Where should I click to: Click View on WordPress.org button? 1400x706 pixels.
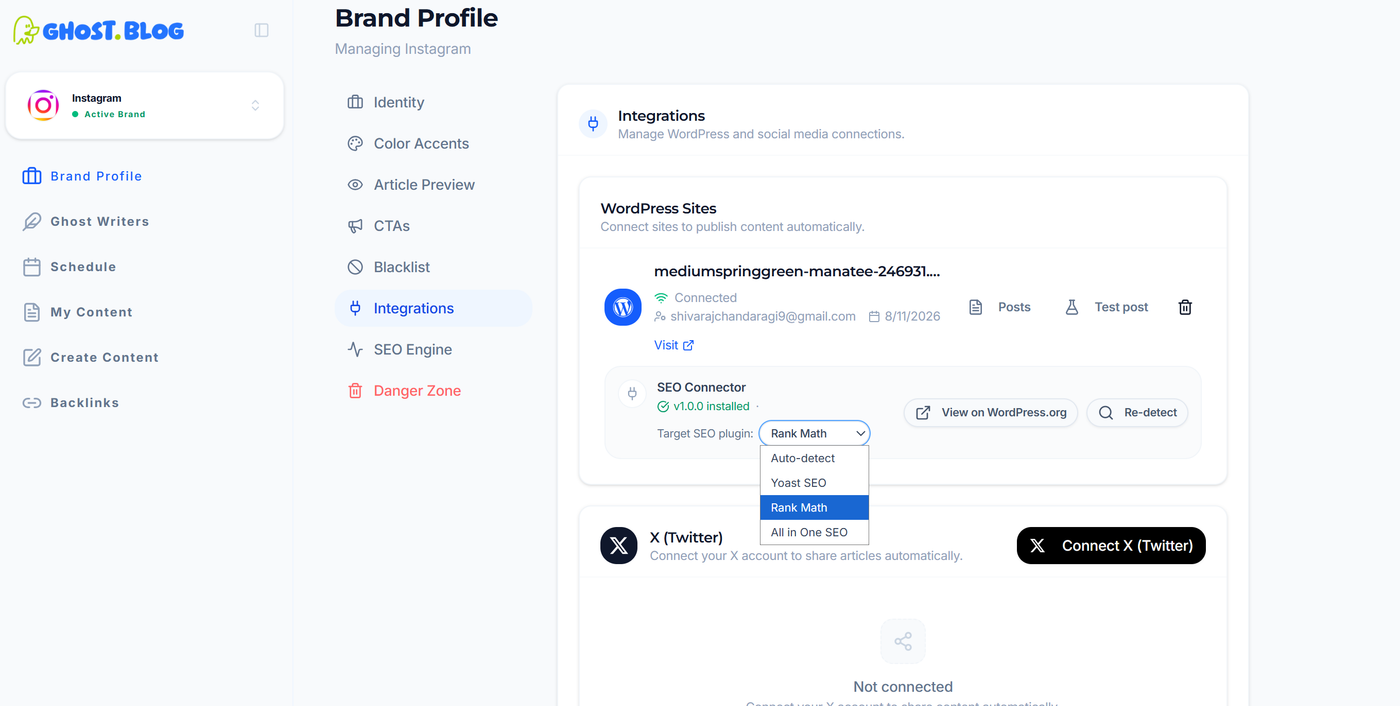(x=991, y=412)
